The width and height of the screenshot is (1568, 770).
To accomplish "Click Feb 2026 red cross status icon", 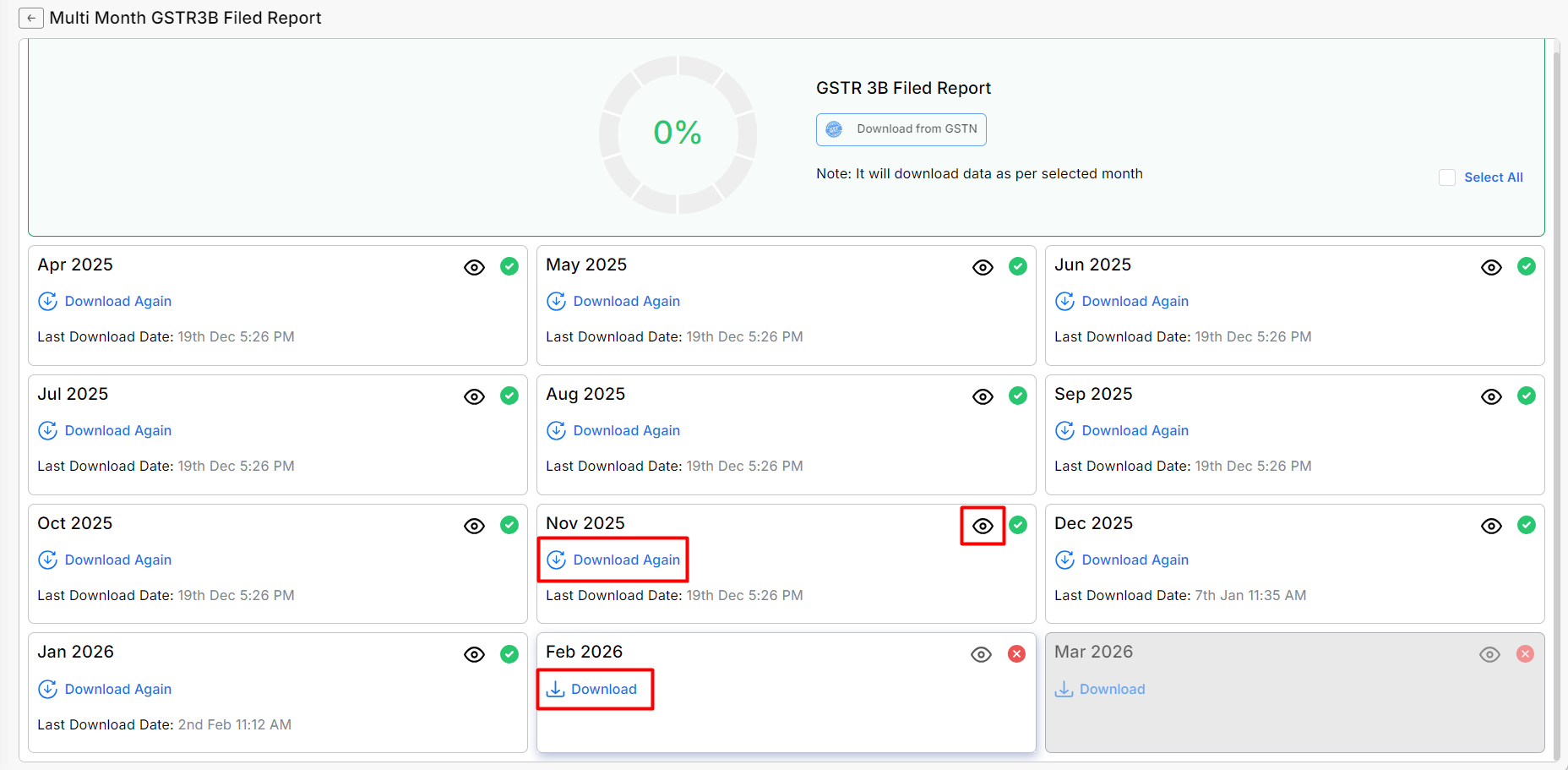I will 1016,654.
